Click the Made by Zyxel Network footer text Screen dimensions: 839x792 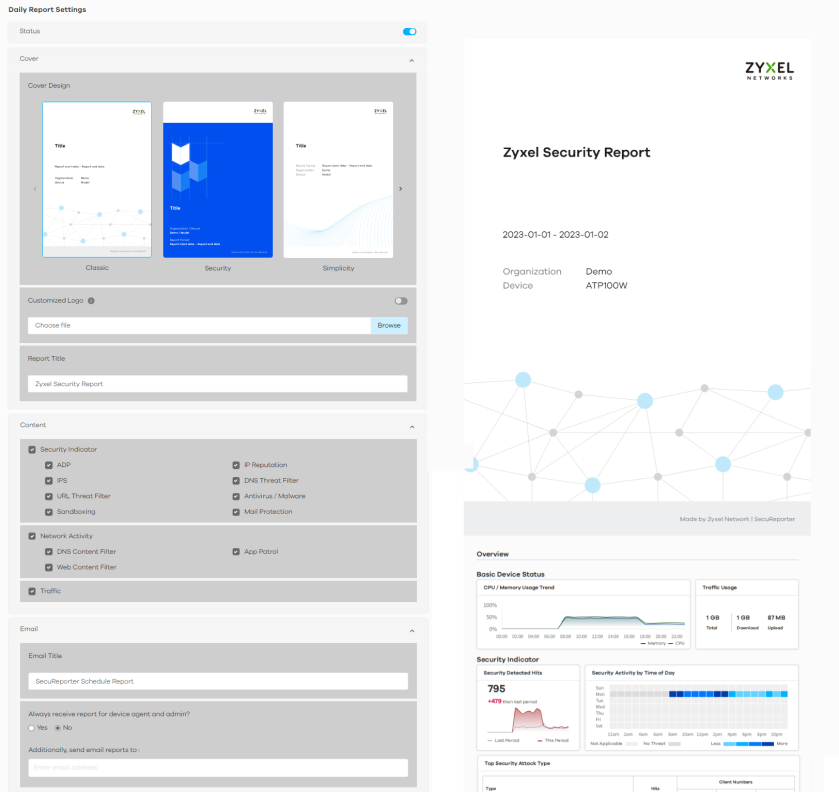tap(737, 519)
